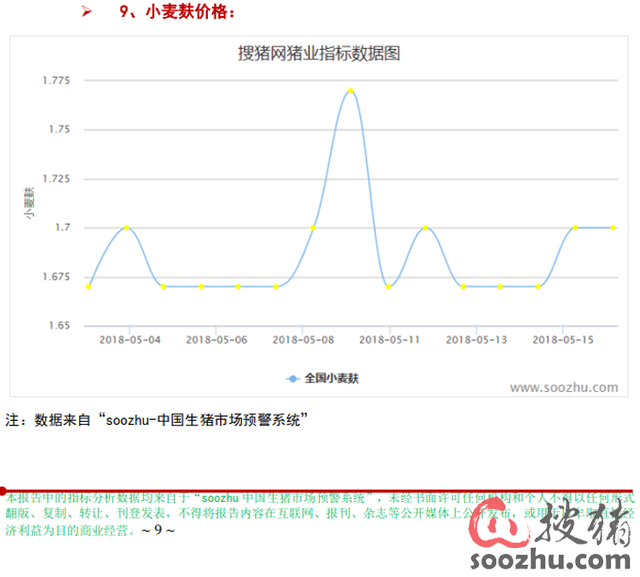
Task: Click y-axis value 1.75
Action: 59,129
